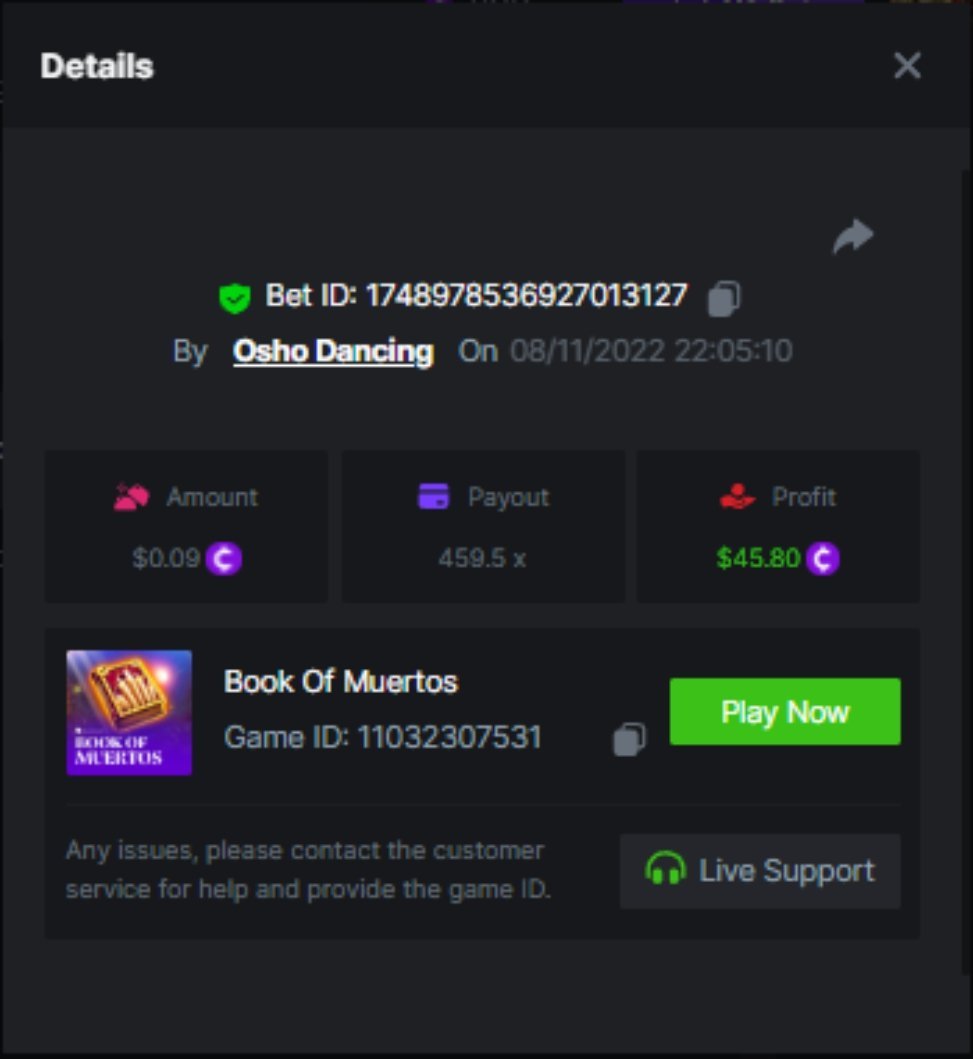The height and width of the screenshot is (1059, 973).
Task: Click the Book Of Muertos title
Action: tap(340, 682)
